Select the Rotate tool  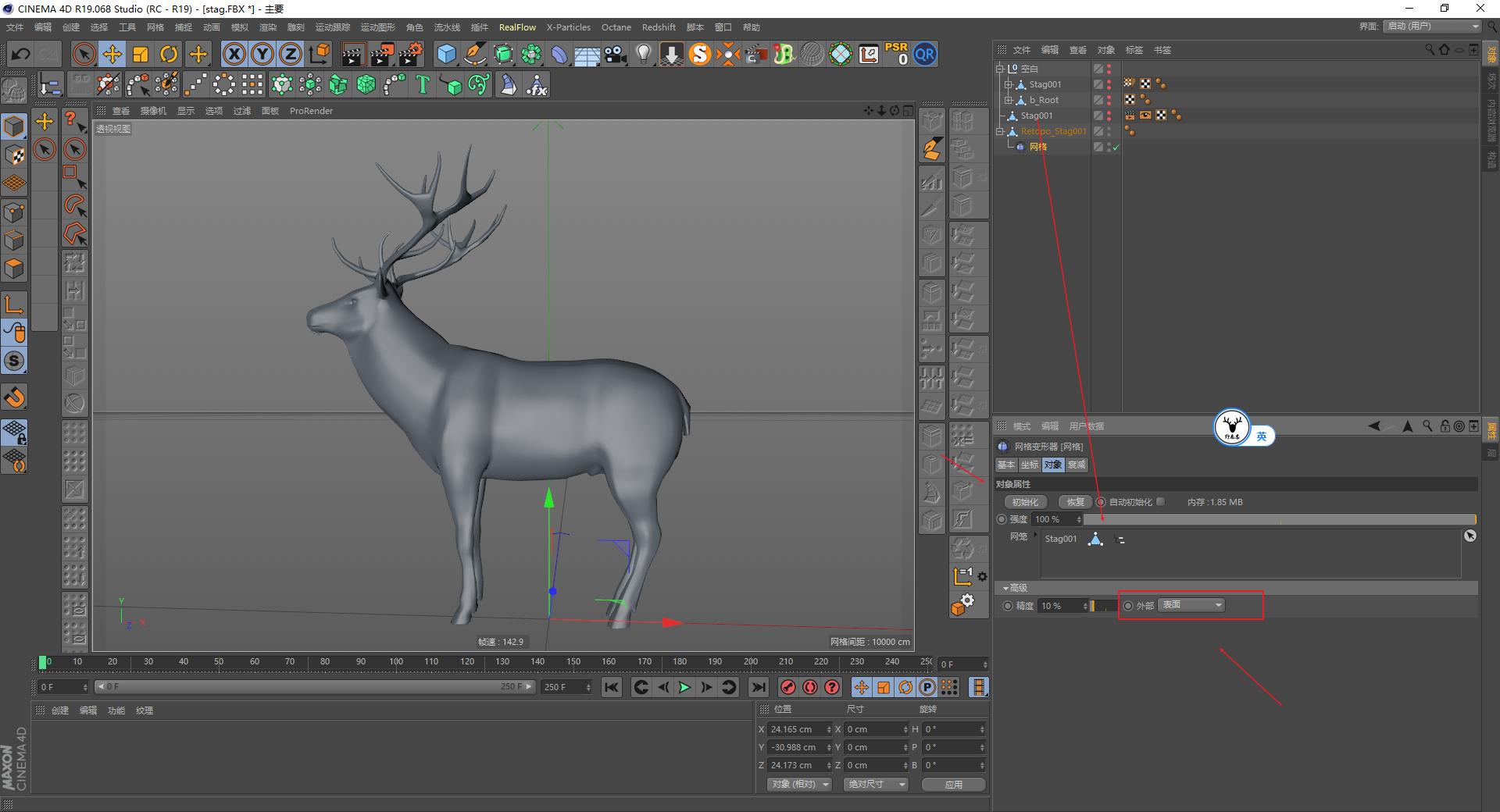170,54
